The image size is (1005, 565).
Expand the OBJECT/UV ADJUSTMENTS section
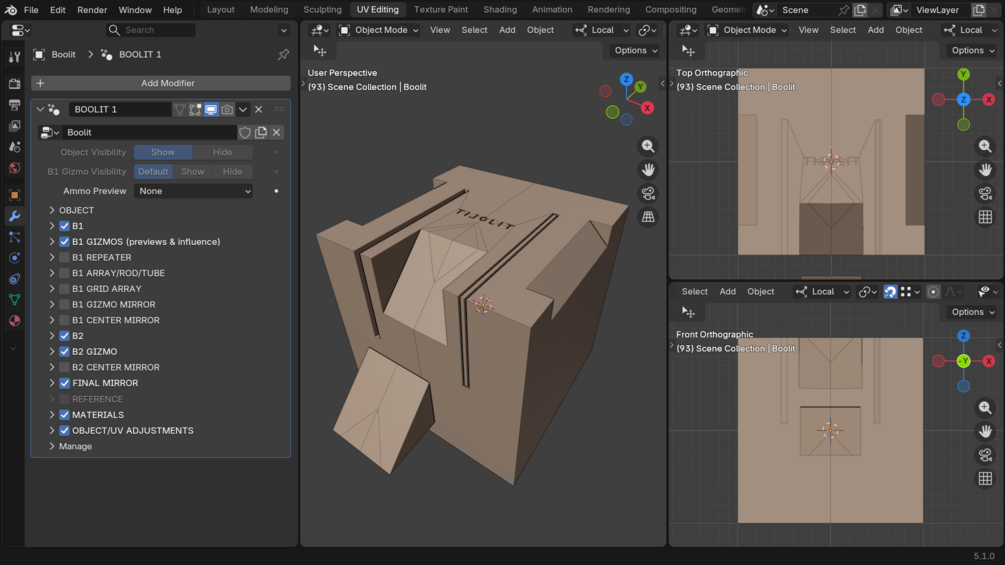[x=52, y=430]
